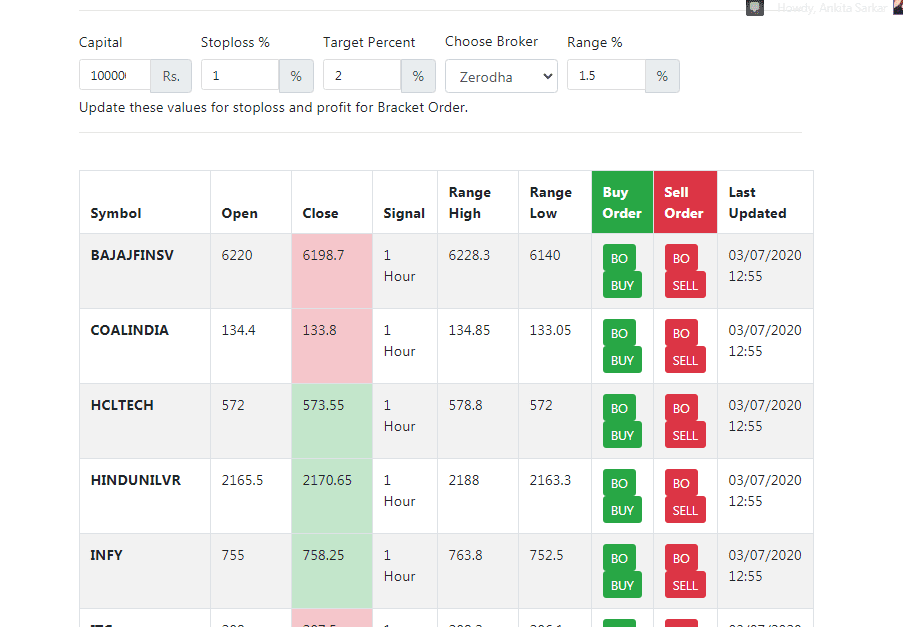The height and width of the screenshot is (627, 903).
Task: Click close value 6198.7
Action: click(x=323, y=255)
